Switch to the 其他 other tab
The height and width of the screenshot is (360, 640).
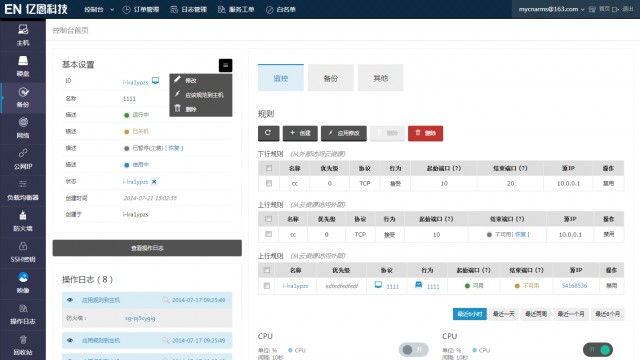[380, 78]
